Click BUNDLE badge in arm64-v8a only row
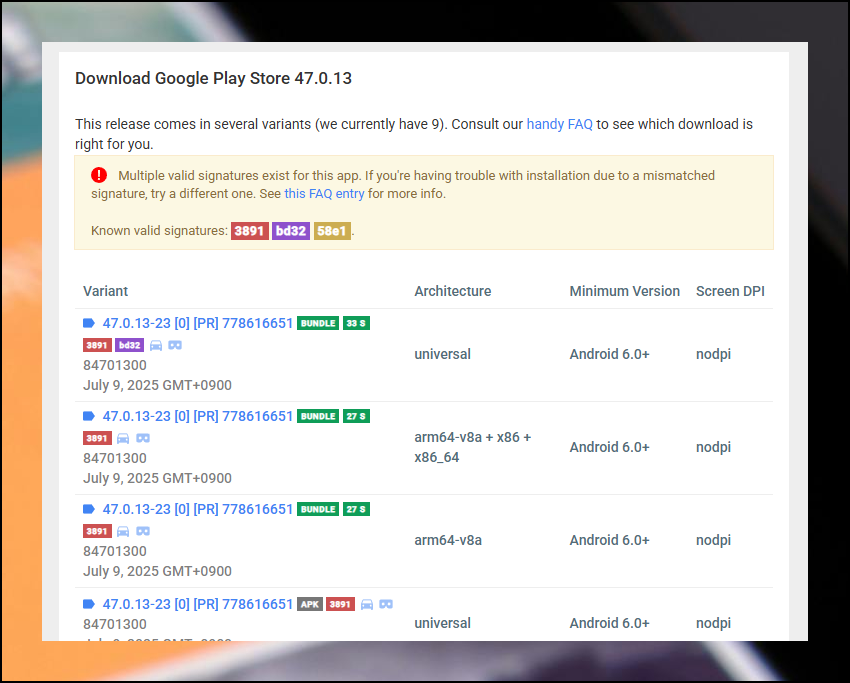The image size is (850, 683). (x=318, y=510)
